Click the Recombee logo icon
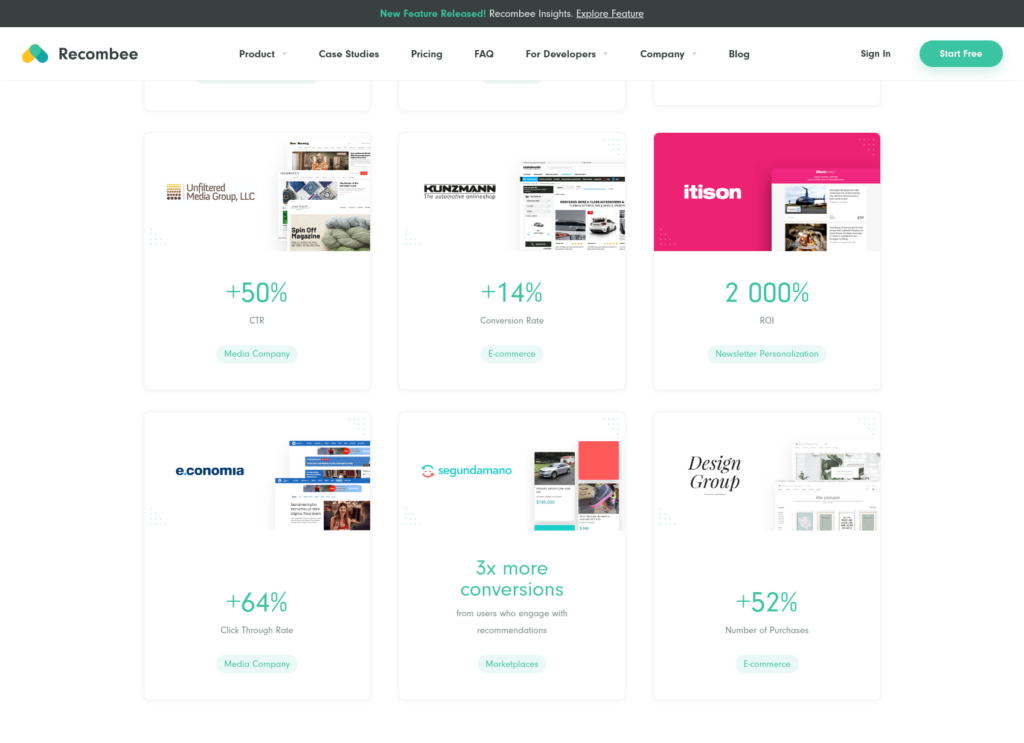Viewport: 1024px width, 743px height. [x=35, y=54]
